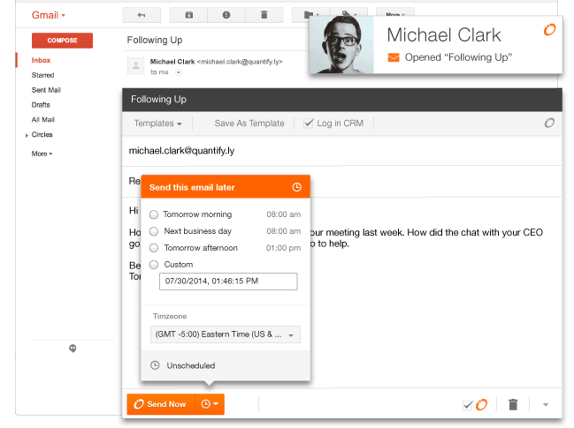Open the Timezone dropdown
574x428 pixels.
coord(225,334)
